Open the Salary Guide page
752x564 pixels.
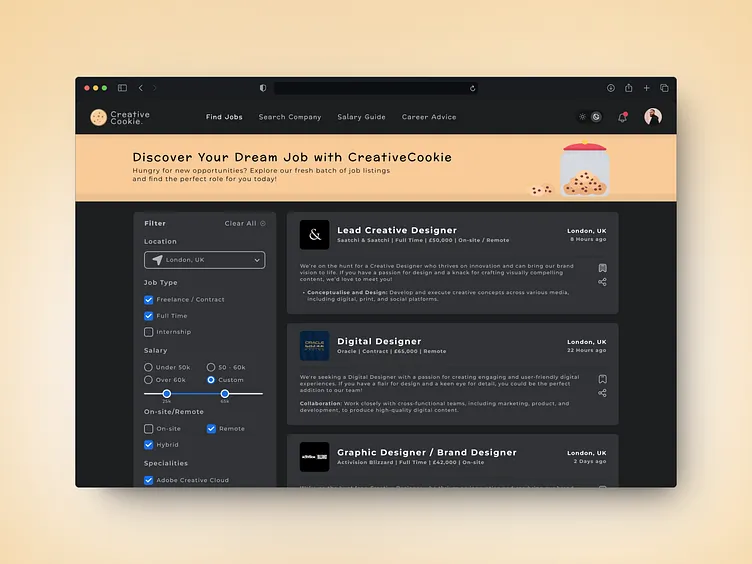click(x=361, y=117)
